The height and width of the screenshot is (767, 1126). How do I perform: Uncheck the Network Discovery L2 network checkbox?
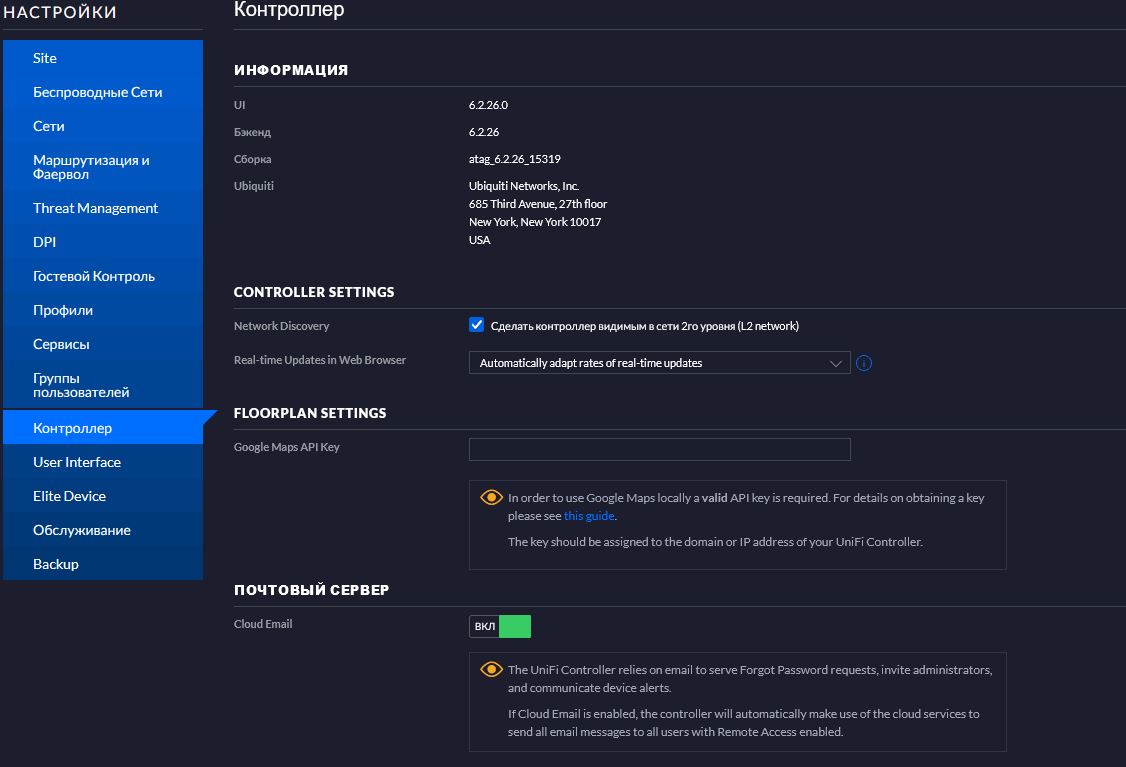[x=476, y=325]
